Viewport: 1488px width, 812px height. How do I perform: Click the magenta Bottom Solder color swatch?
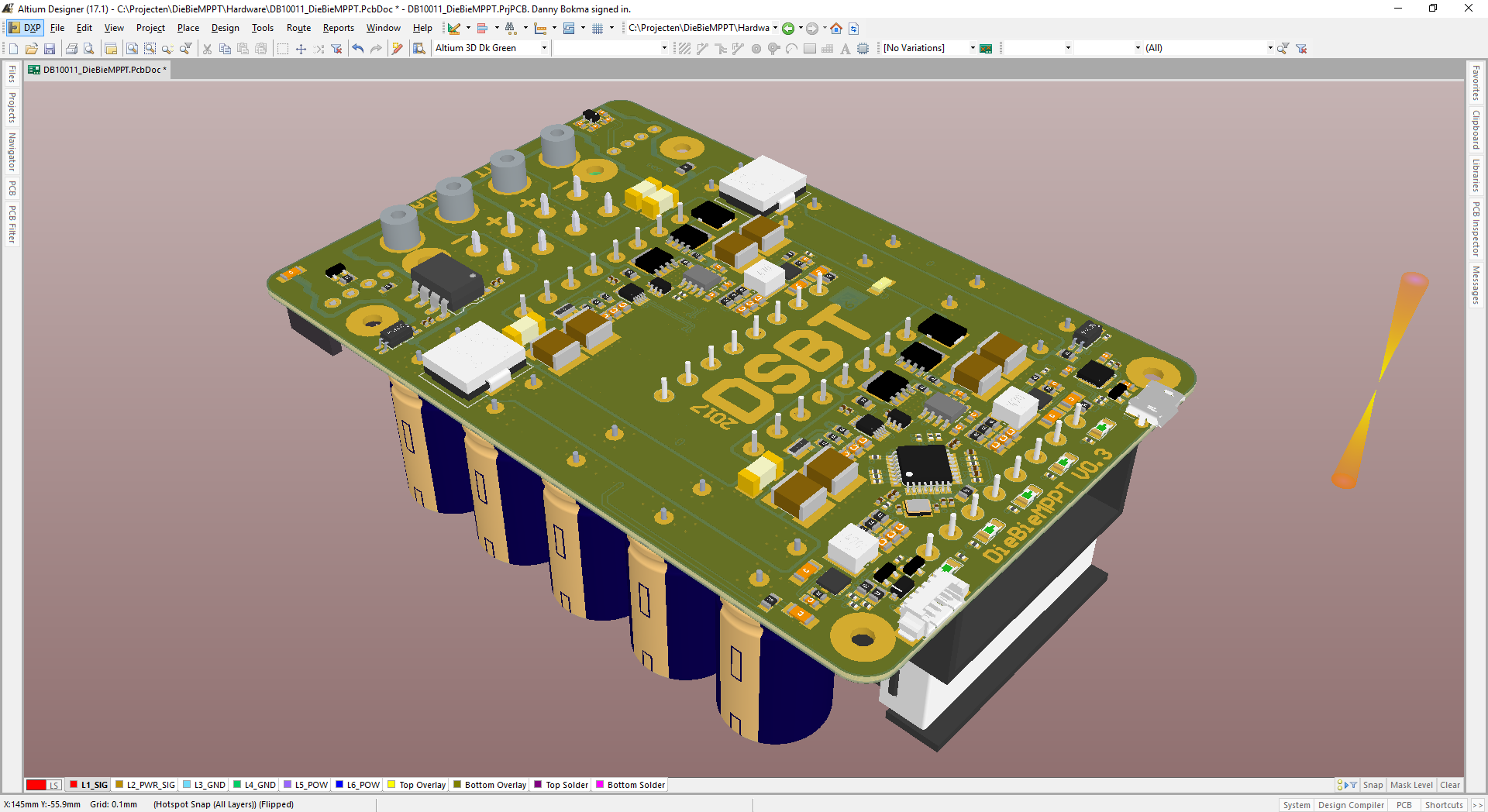(x=599, y=785)
